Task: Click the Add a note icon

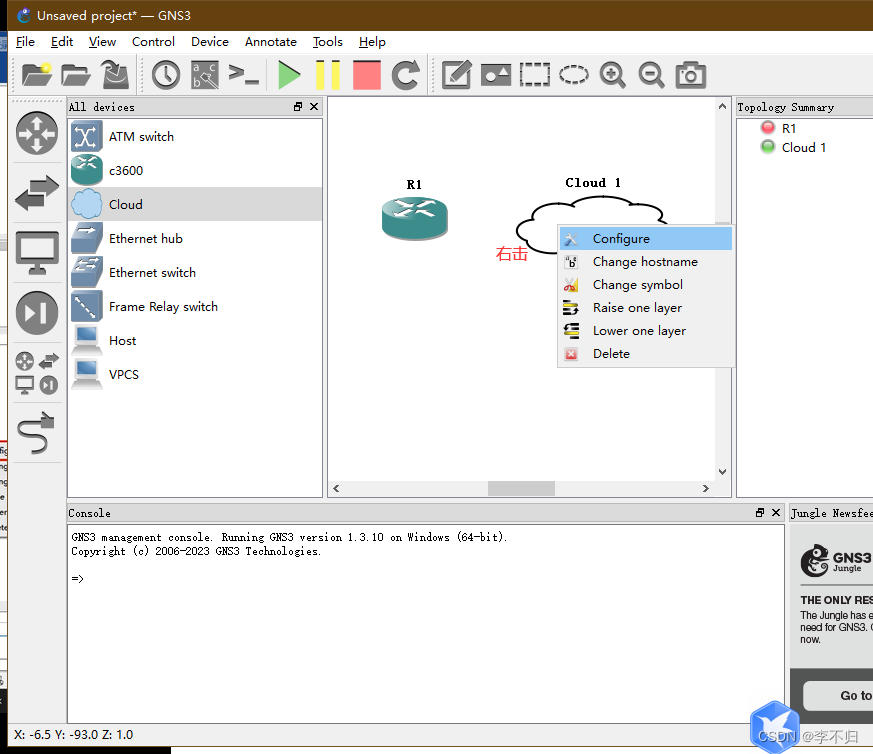Action: coord(457,75)
